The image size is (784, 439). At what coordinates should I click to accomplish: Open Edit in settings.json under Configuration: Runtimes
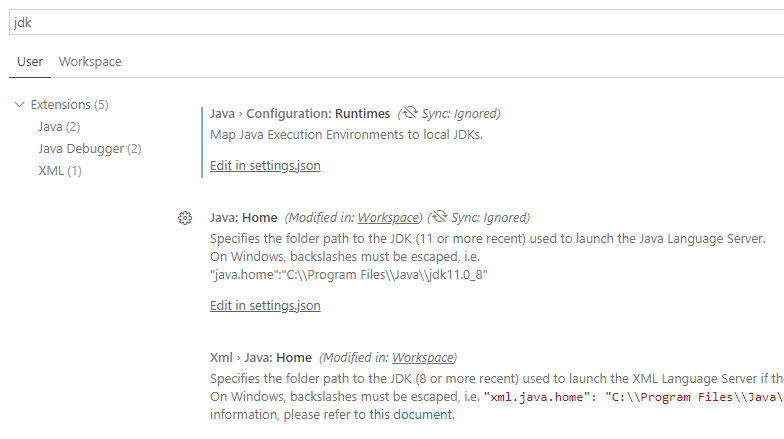(265, 166)
